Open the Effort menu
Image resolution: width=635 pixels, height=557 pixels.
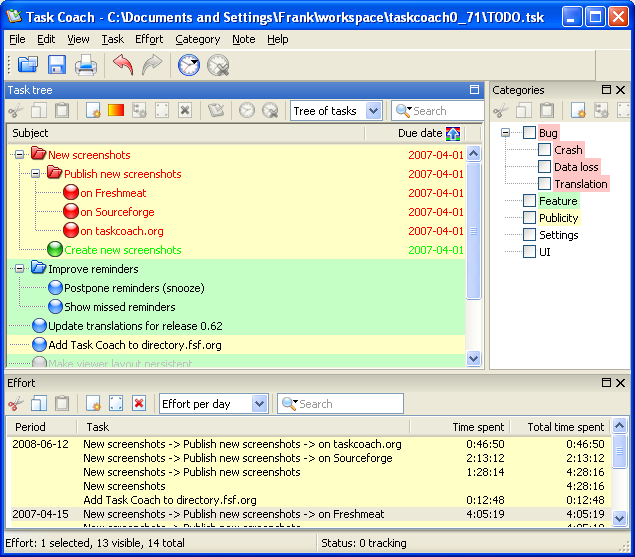click(149, 39)
